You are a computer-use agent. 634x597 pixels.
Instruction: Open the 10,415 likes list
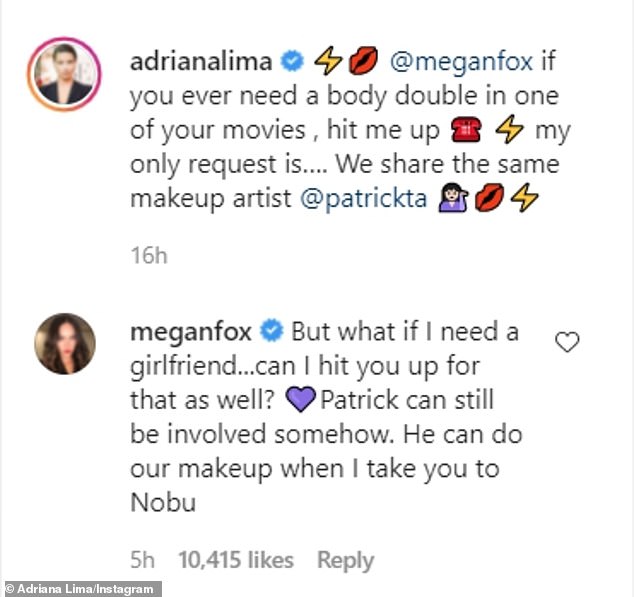(x=235, y=560)
